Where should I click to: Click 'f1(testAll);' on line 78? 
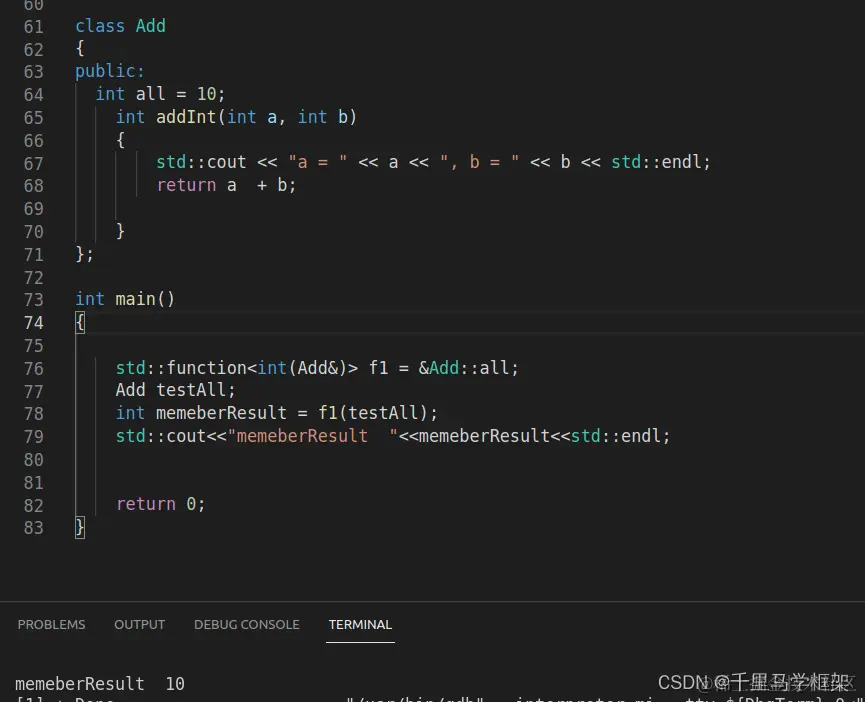click(x=378, y=413)
